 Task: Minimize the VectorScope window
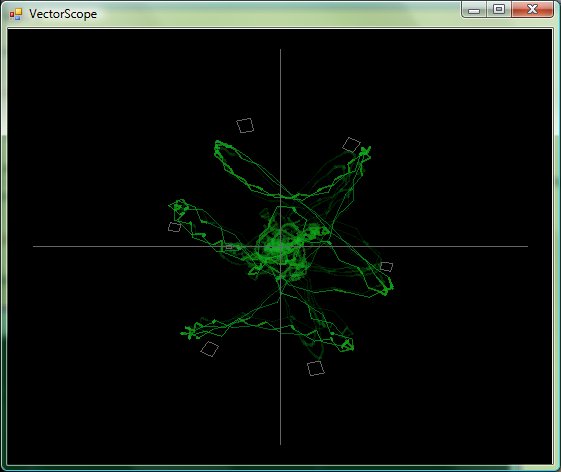point(474,10)
